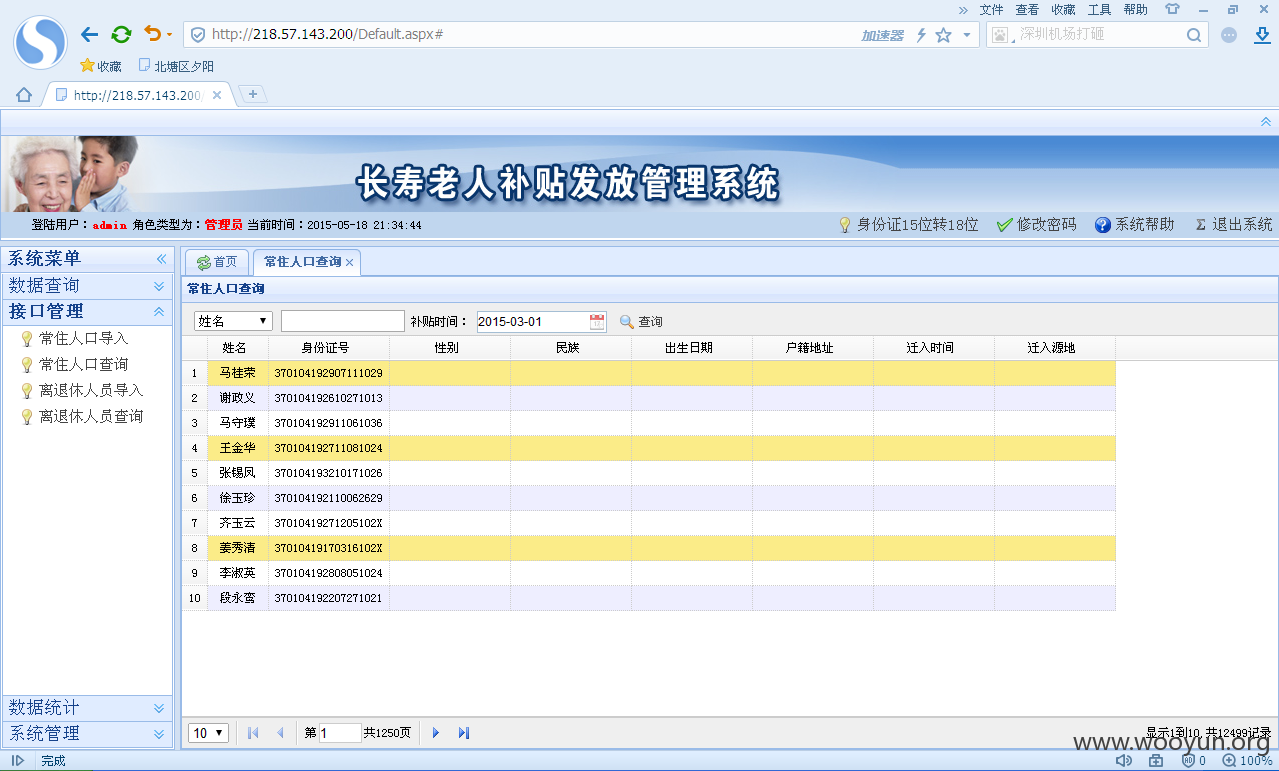Open the page size 10 dropdown
The width and height of the screenshot is (1279, 771).
(208, 733)
